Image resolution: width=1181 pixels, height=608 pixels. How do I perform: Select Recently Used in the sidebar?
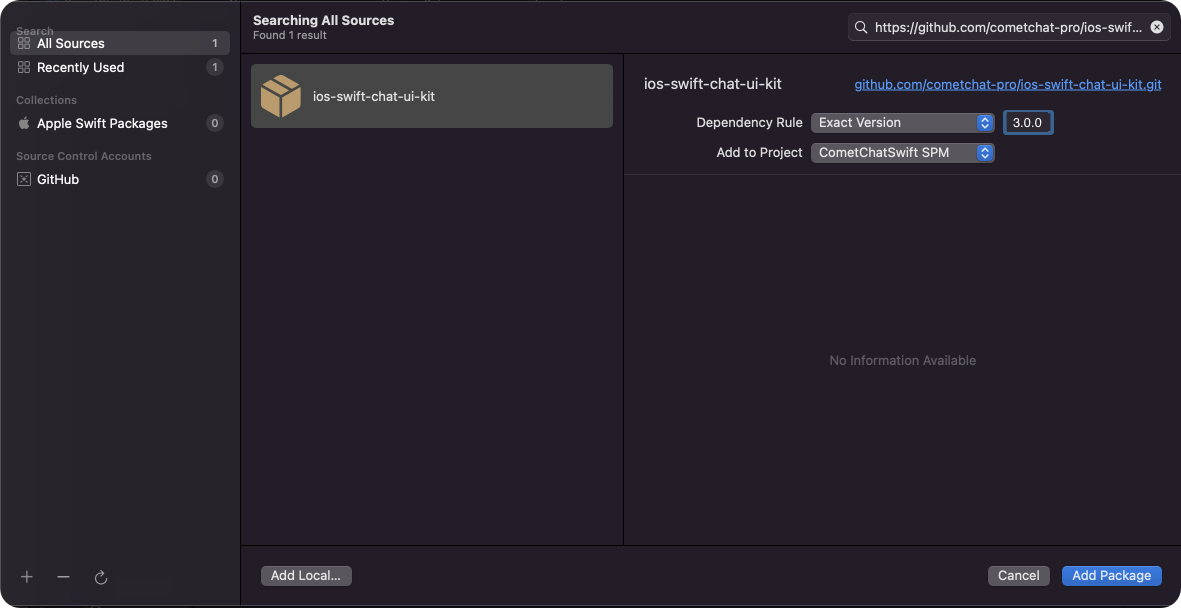point(120,67)
